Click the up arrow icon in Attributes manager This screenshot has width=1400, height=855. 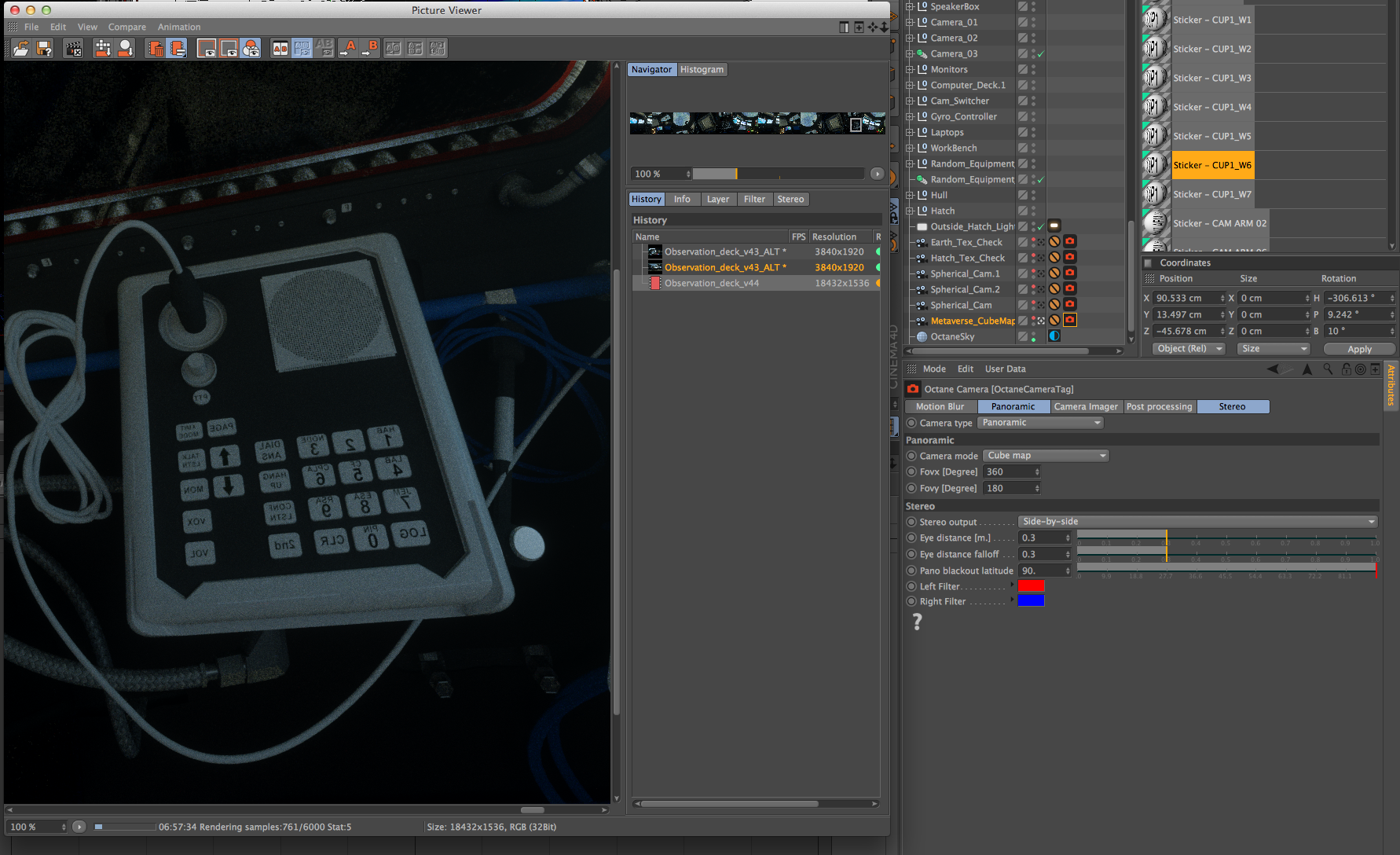tap(1307, 369)
